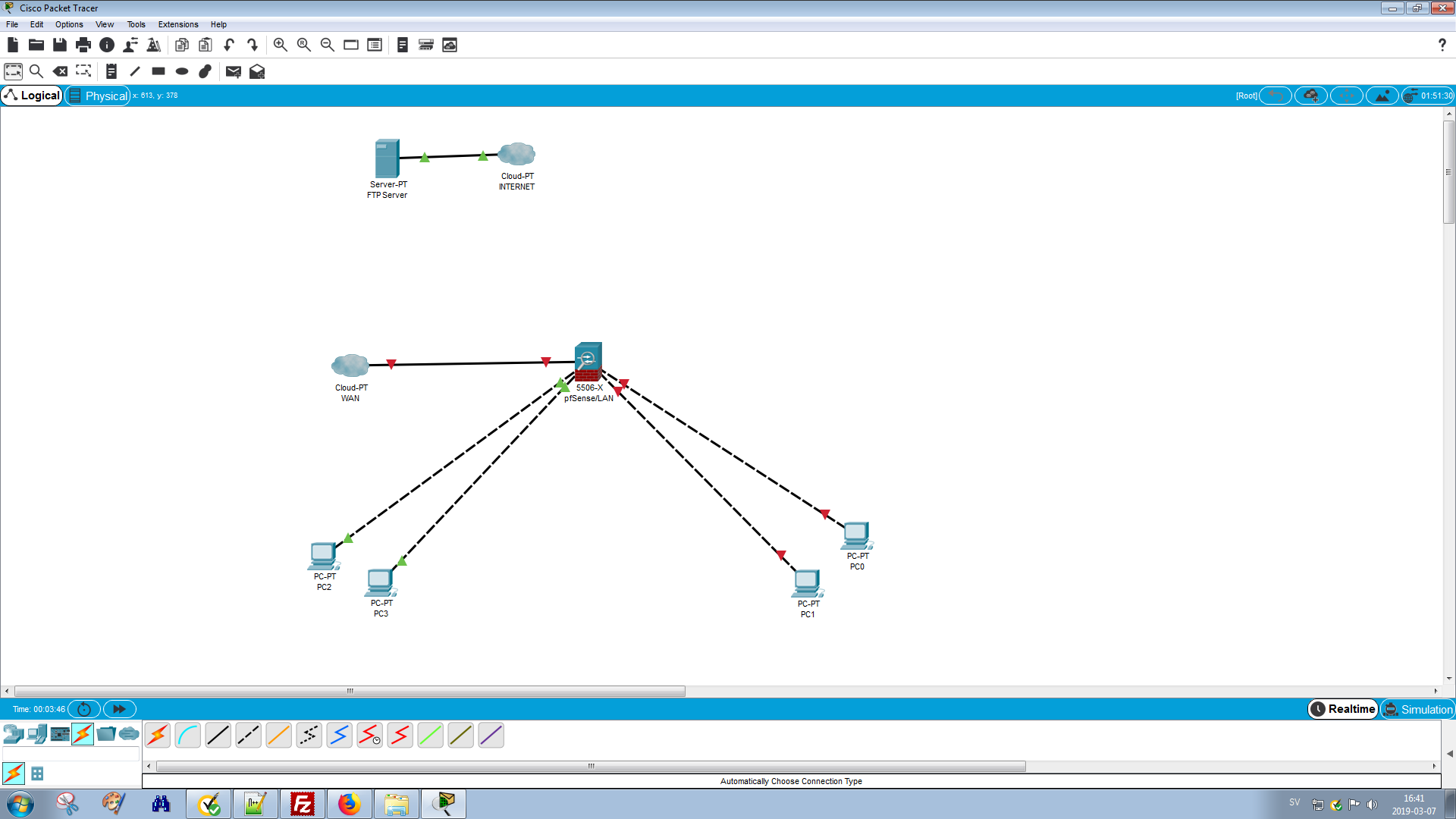
Task: Add a simple PDU envelope
Action: pos(234,71)
